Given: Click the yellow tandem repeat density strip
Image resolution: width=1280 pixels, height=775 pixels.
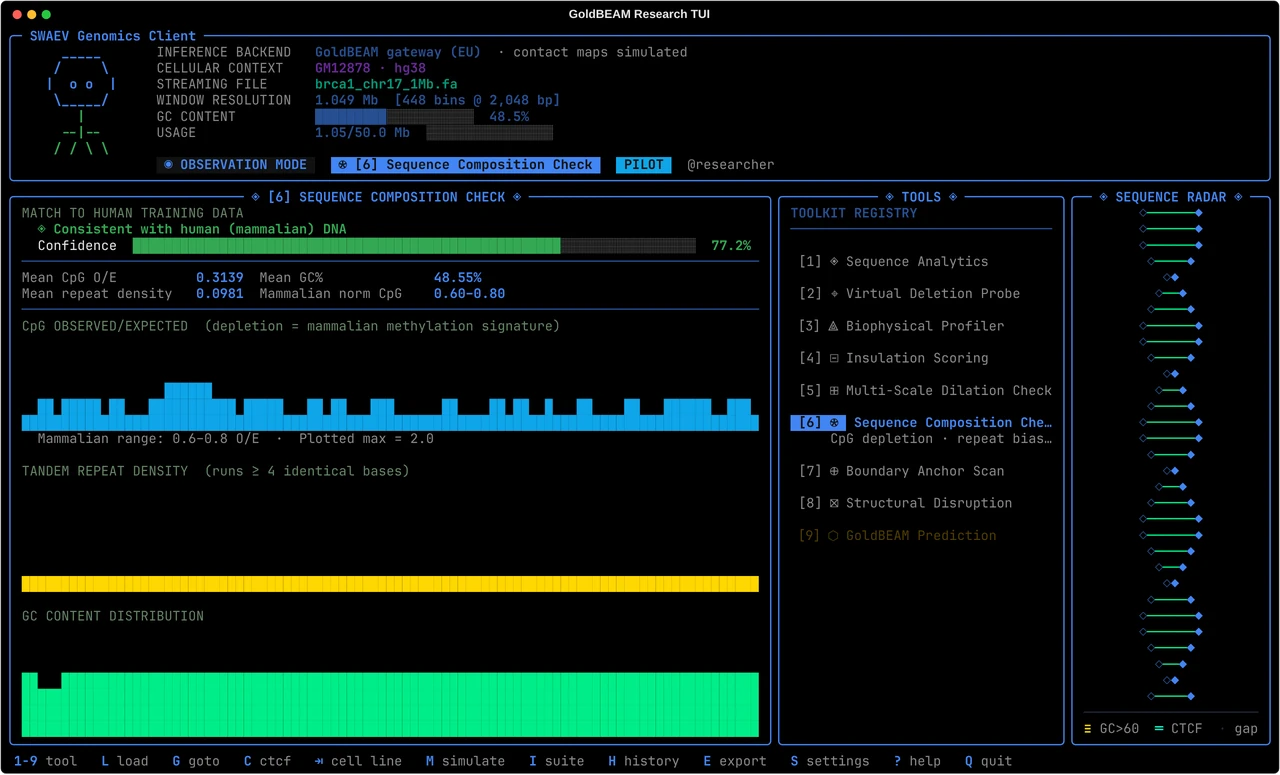Looking at the screenshot, I should pos(390,584).
